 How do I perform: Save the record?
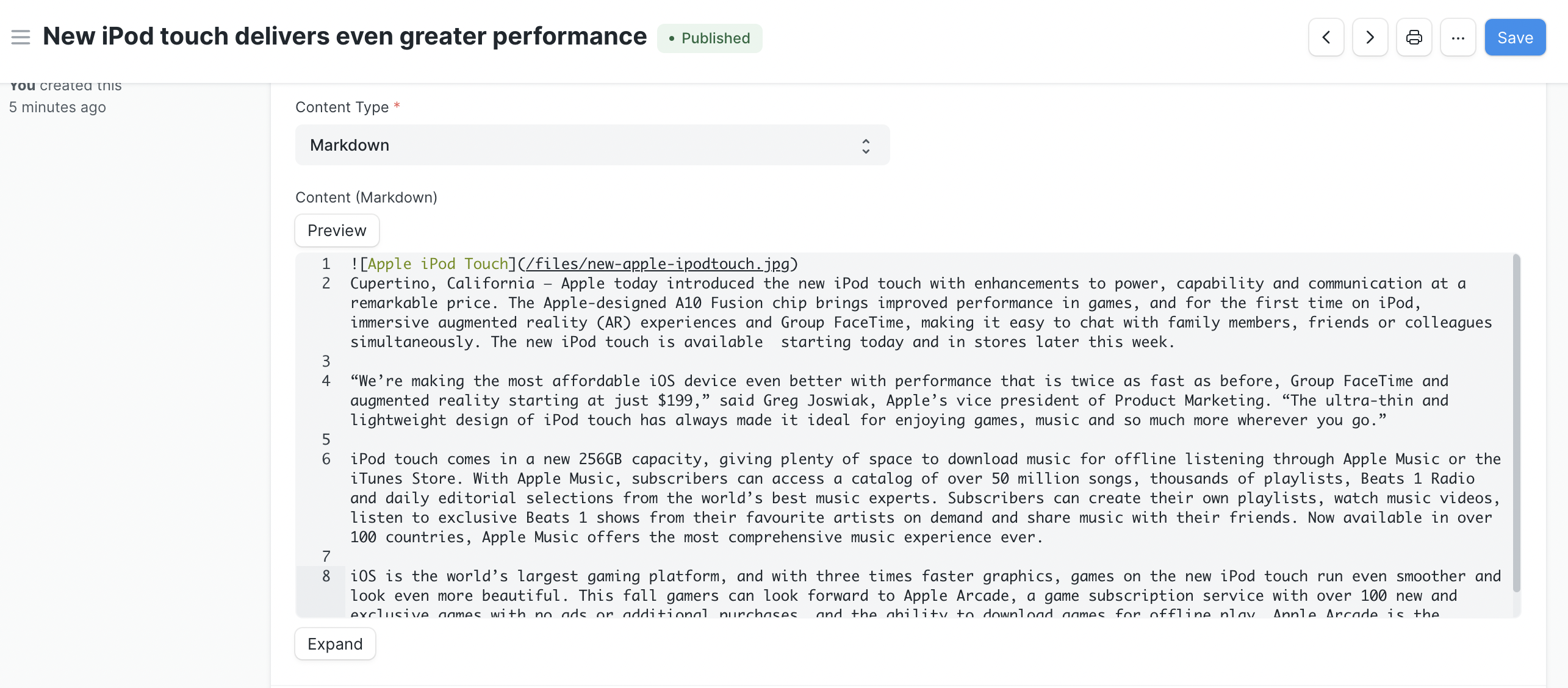(1515, 37)
